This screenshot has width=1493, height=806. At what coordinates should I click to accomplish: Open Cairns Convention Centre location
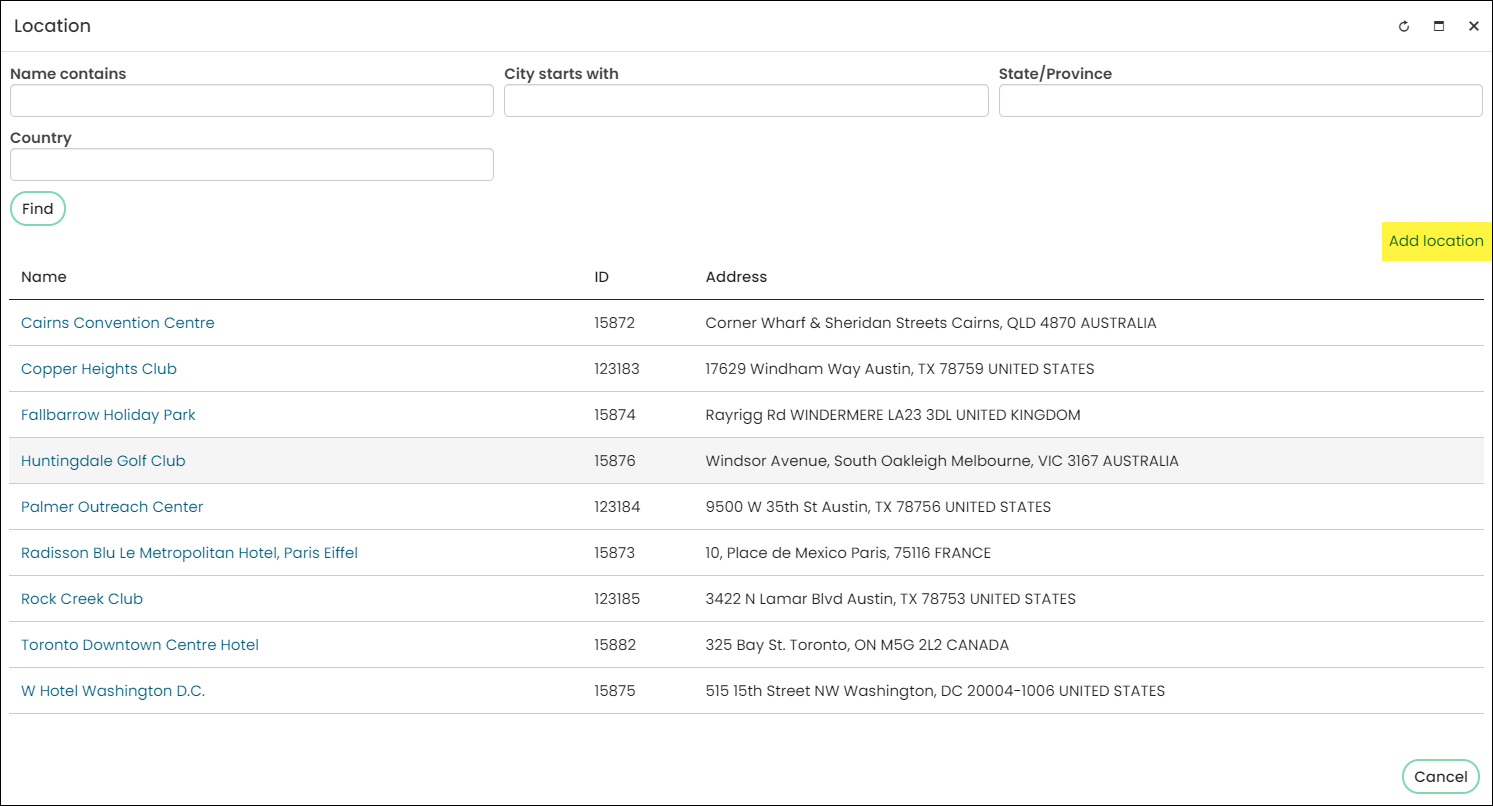(118, 323)
